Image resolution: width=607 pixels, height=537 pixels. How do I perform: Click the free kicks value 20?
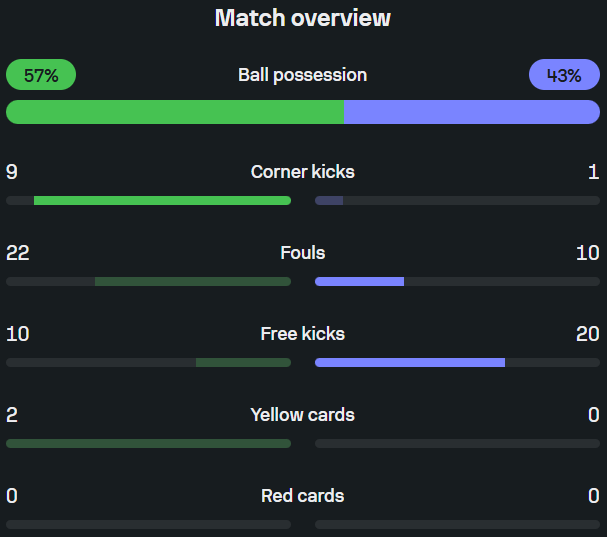[588, 334]
